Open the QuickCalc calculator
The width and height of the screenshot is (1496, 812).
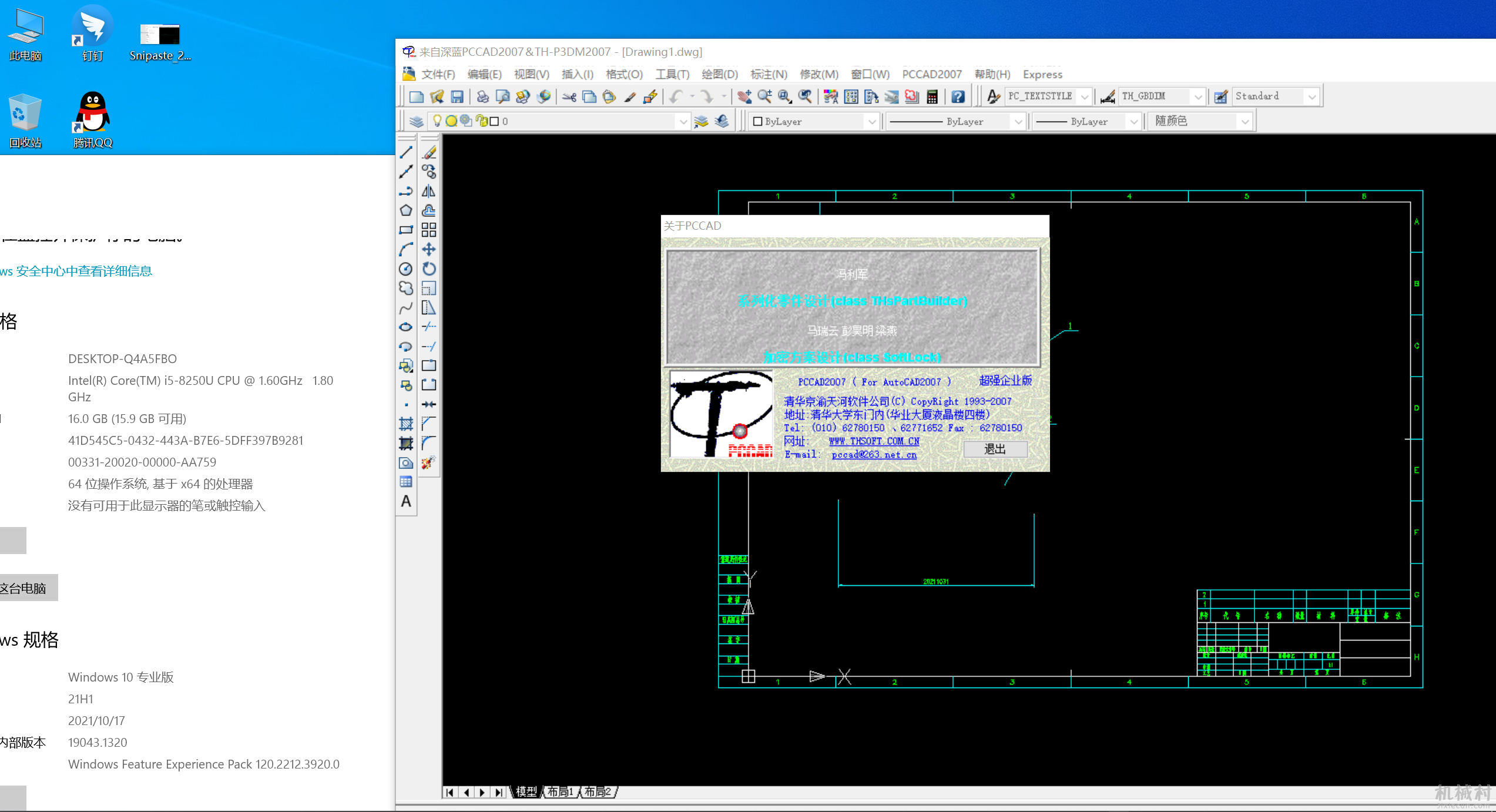[x=933, y=96]
